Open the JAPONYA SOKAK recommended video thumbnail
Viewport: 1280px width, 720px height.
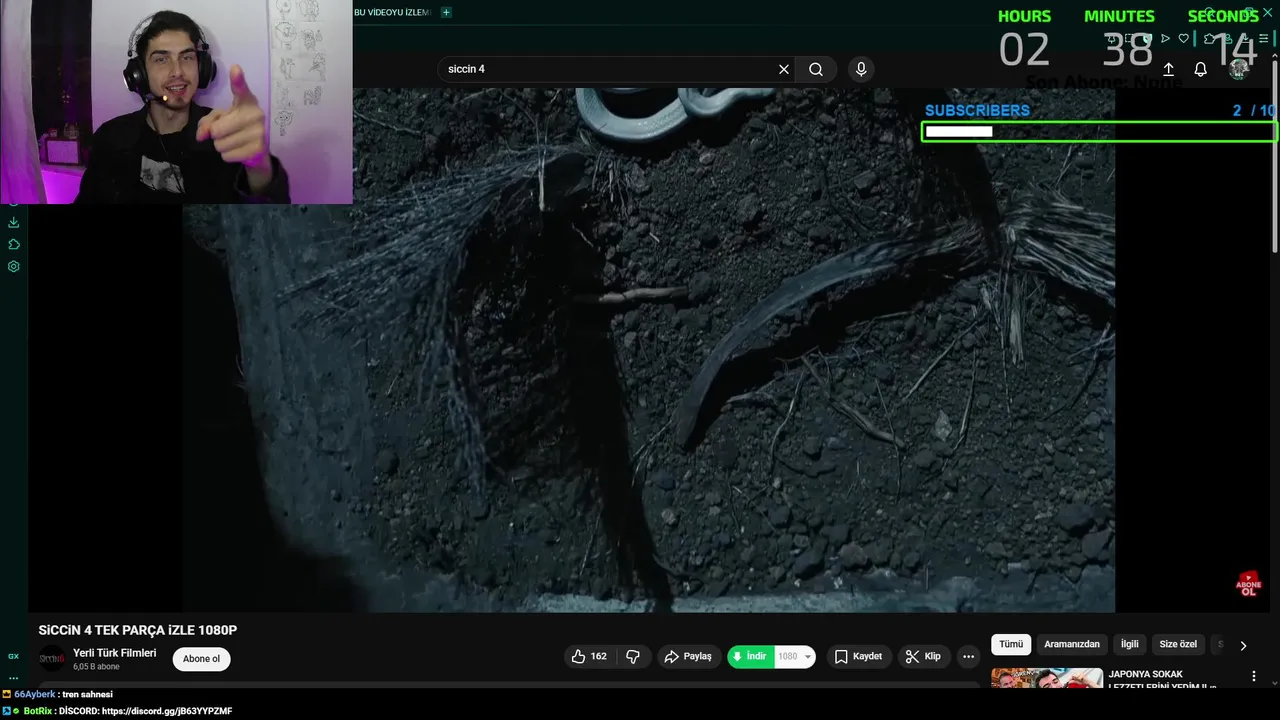1047,678
